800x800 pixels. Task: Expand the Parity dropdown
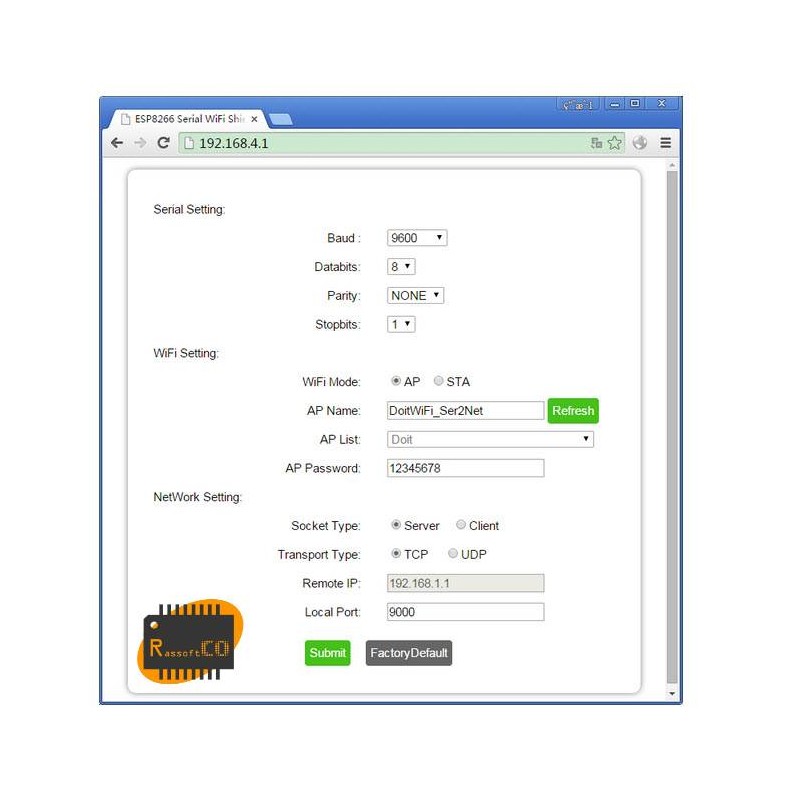415,296
